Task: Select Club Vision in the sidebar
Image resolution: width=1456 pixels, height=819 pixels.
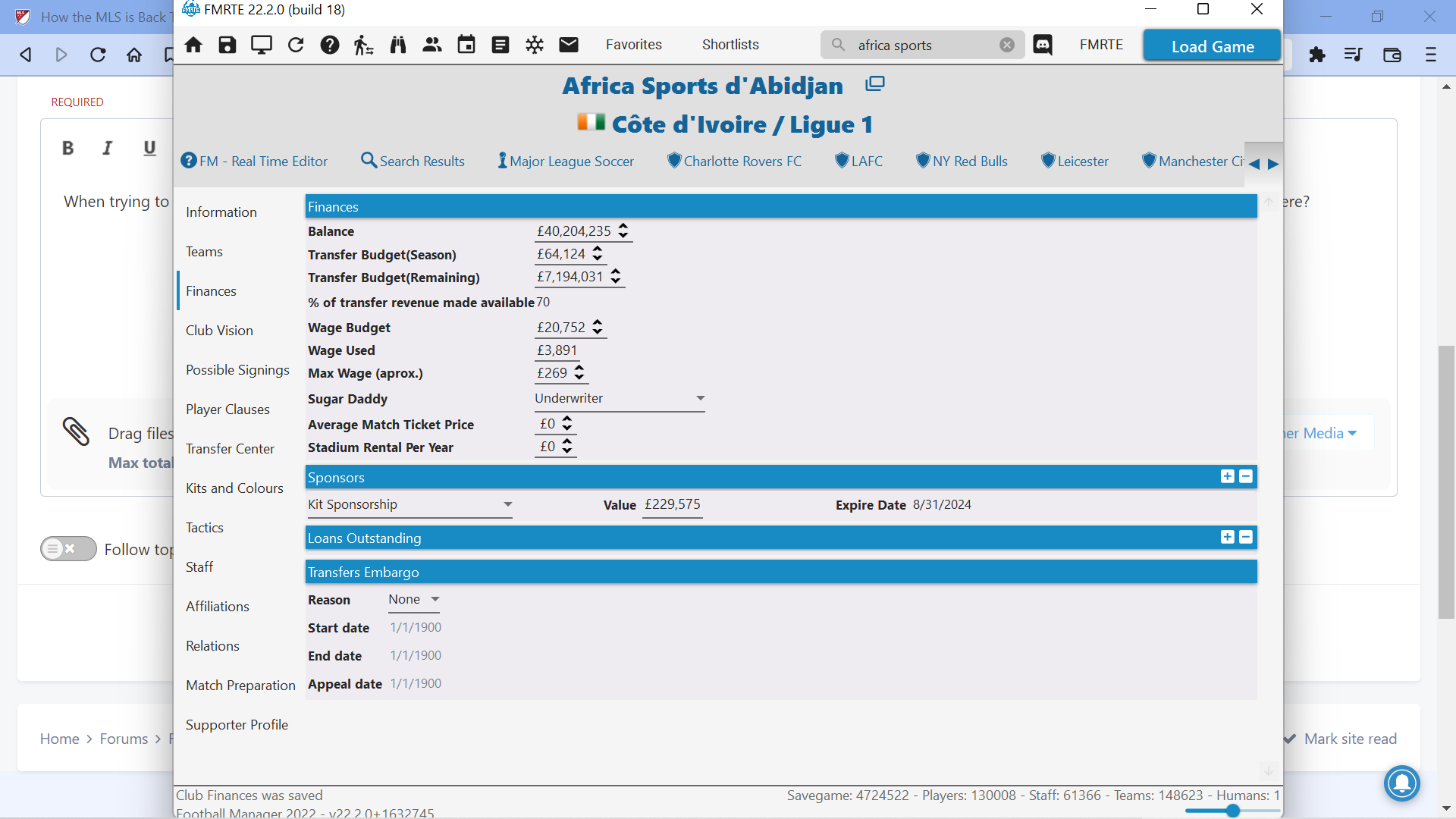Action: tap(219, 330)
